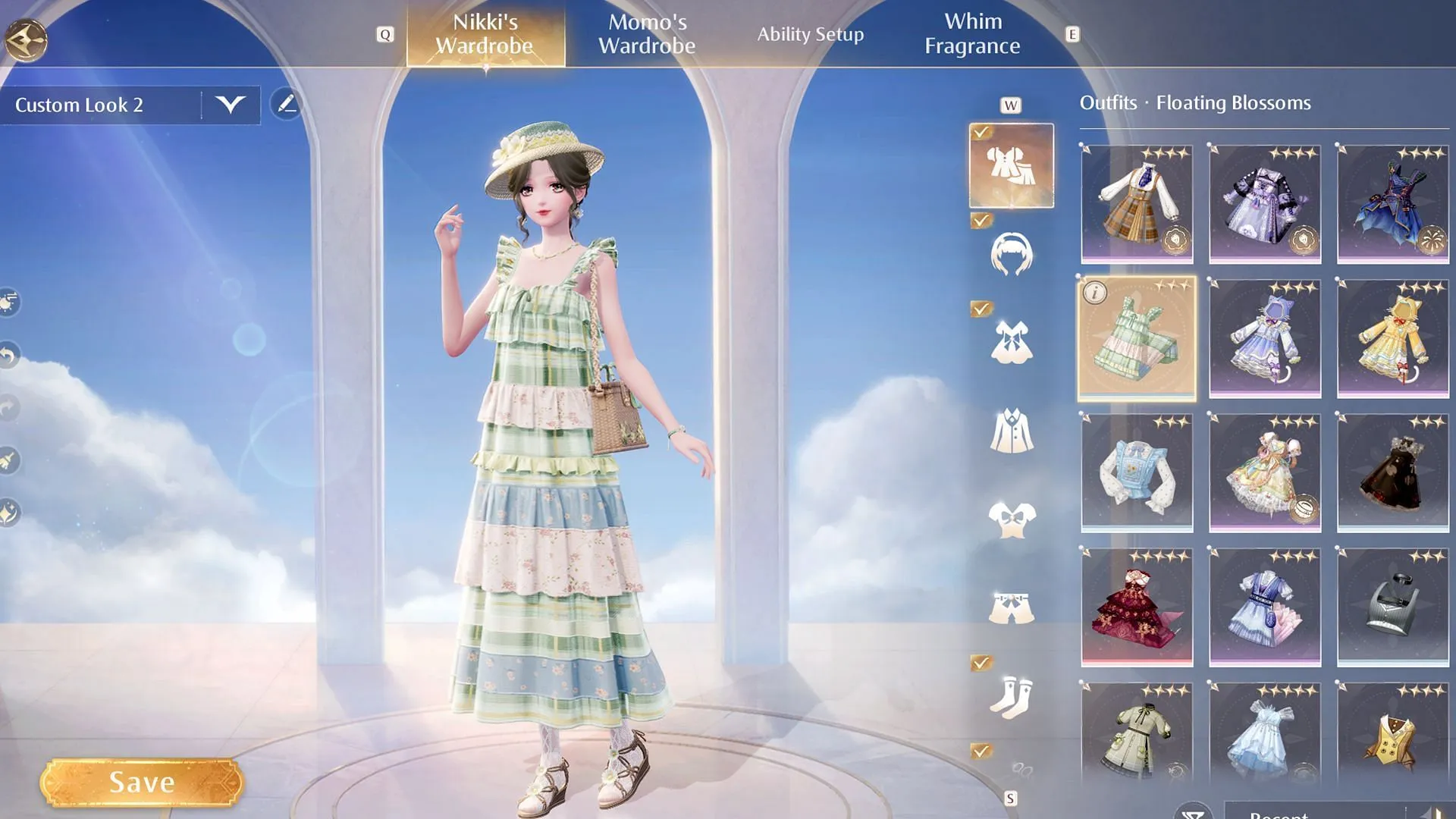1456x819 pixels.
Task: Open the Whim Fragrance tab
Action: click(x=972, y=34)
